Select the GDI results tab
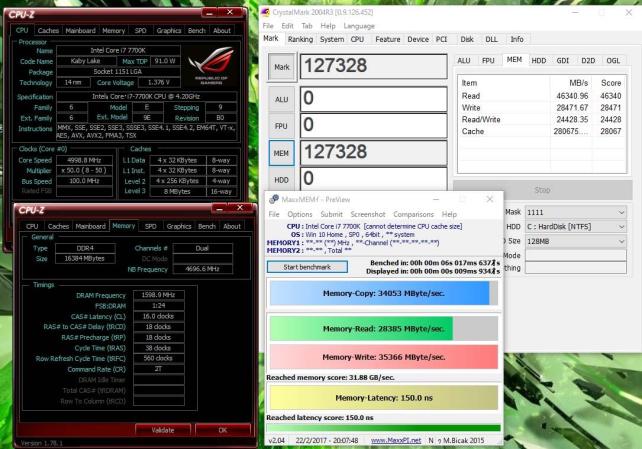 [563, 61]
